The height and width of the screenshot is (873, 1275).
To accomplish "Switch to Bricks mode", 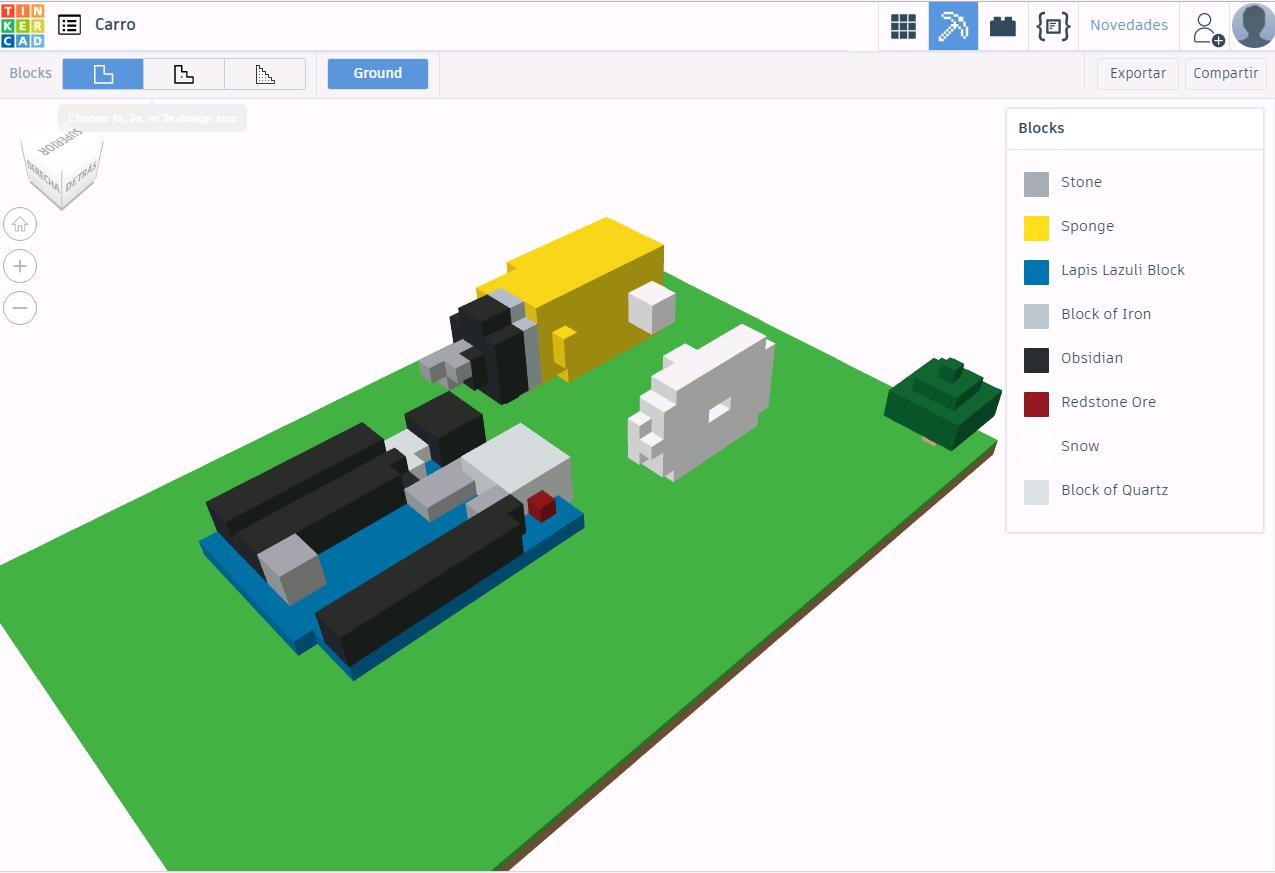I will (1003, 26).
